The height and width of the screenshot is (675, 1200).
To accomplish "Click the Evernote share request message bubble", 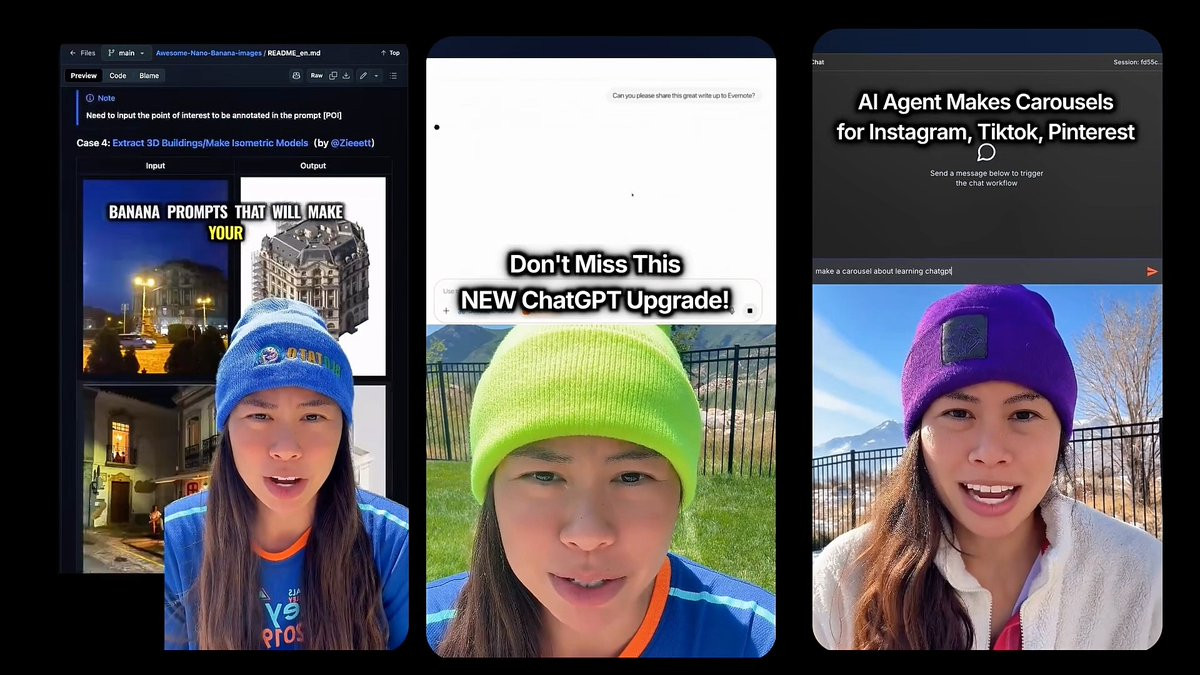I will coord(684,96).
